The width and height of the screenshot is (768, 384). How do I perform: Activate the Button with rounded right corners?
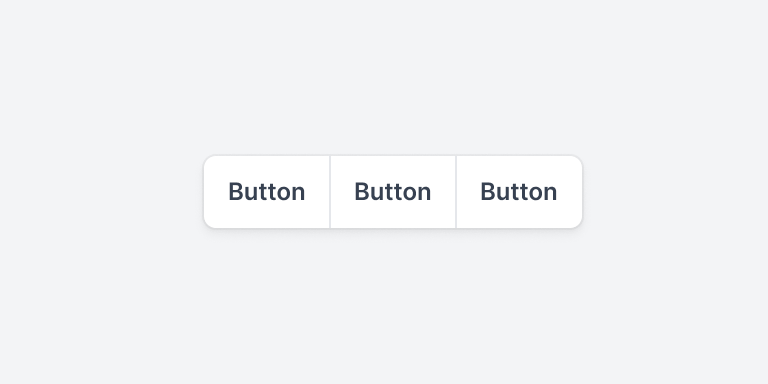[519, 192]
